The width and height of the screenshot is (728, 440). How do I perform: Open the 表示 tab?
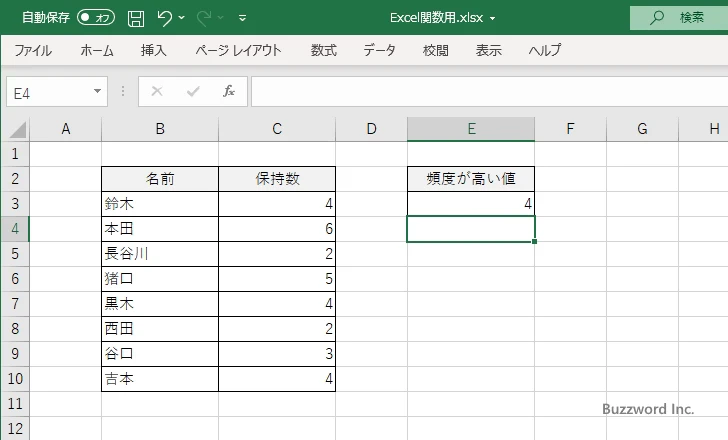(x=489, y=50)
